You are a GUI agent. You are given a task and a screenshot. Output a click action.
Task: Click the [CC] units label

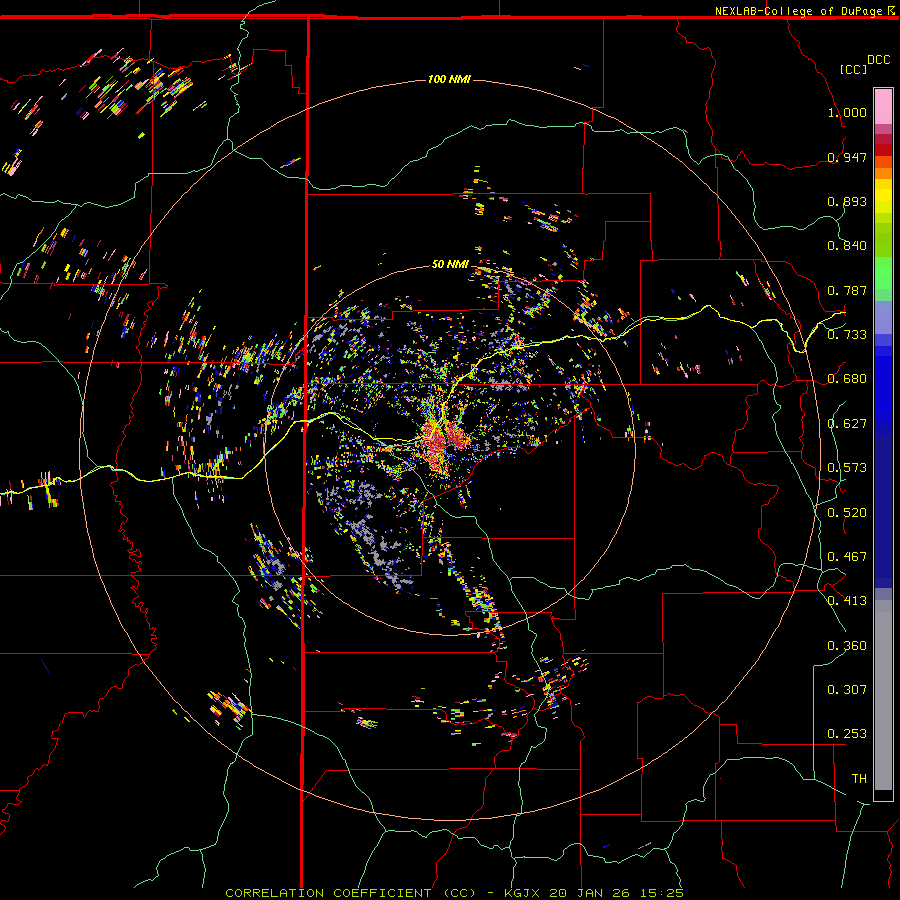[853, 69]
